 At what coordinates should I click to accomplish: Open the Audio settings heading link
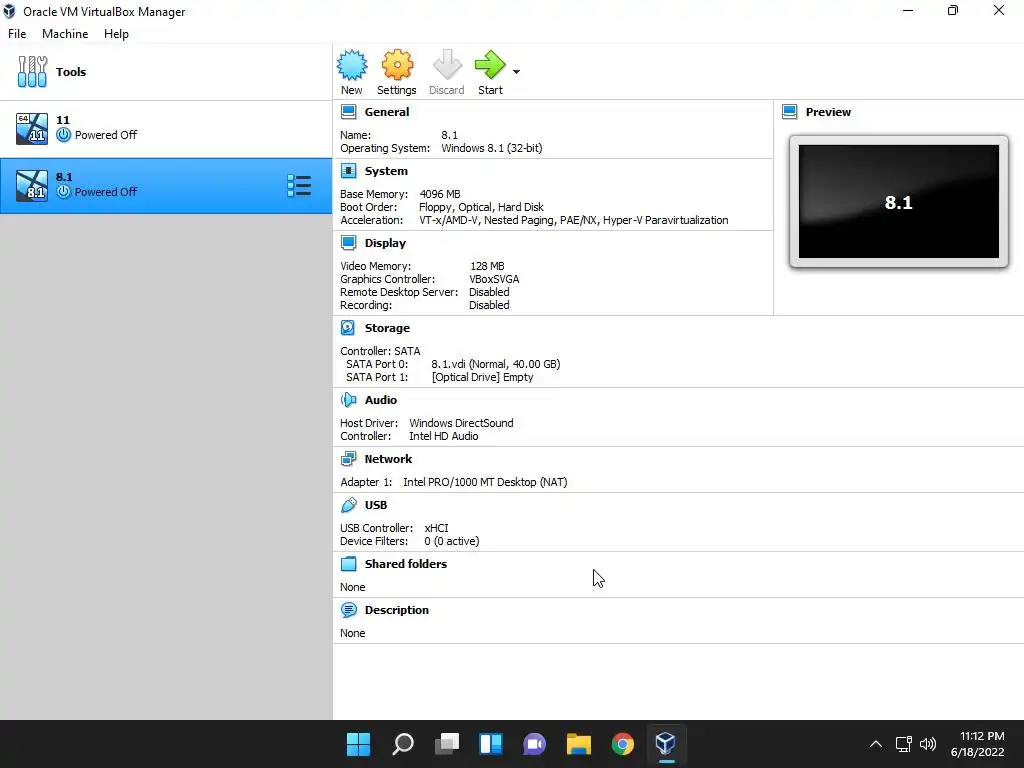pyautogui.click(x=381, y=400)
